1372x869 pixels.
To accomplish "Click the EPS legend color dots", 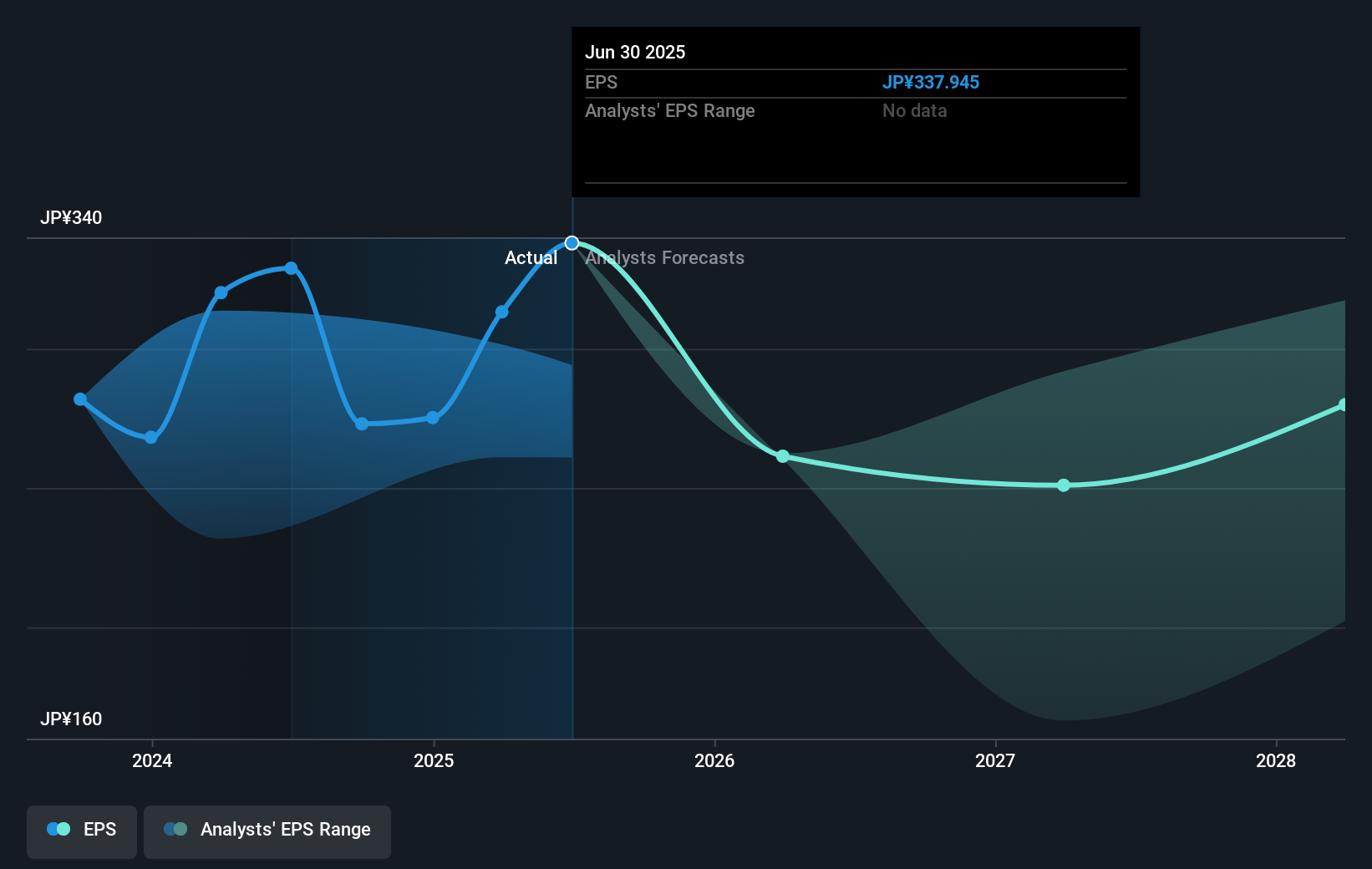I will click(x=58, y=829).
